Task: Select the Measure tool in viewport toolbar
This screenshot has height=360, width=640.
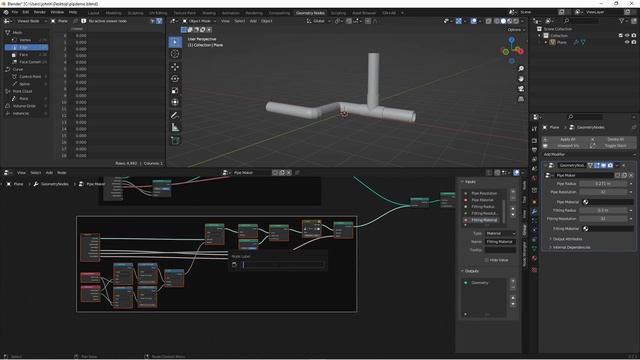Action: pos(175,127)
